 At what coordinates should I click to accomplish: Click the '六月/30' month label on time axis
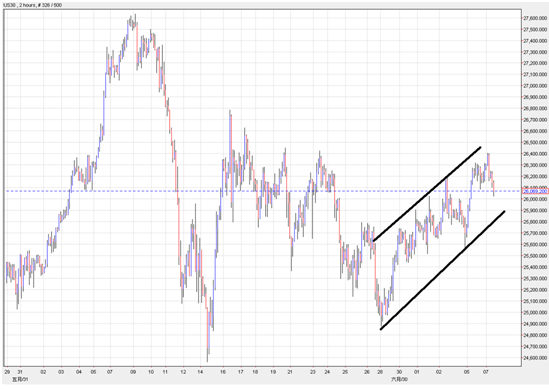coord(399,379)
